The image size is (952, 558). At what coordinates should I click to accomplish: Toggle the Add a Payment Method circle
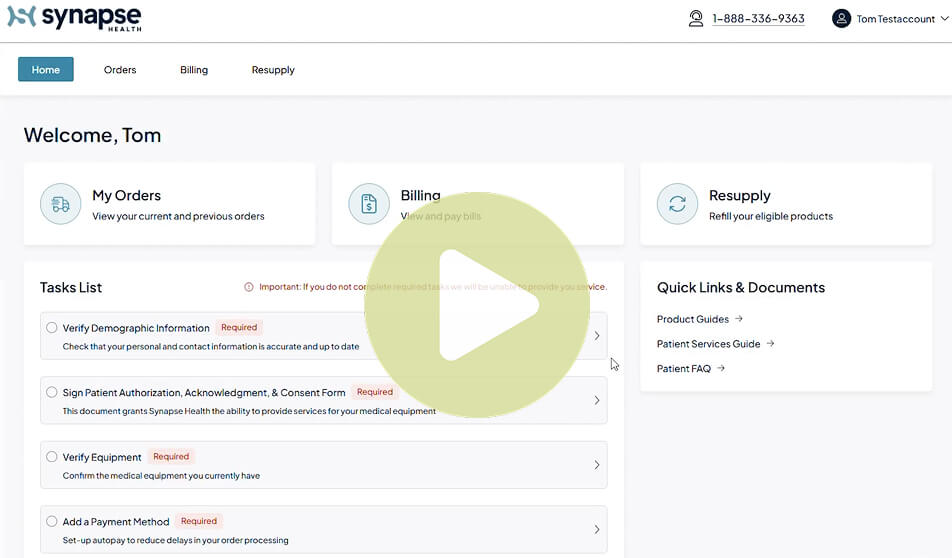(52, 521)
